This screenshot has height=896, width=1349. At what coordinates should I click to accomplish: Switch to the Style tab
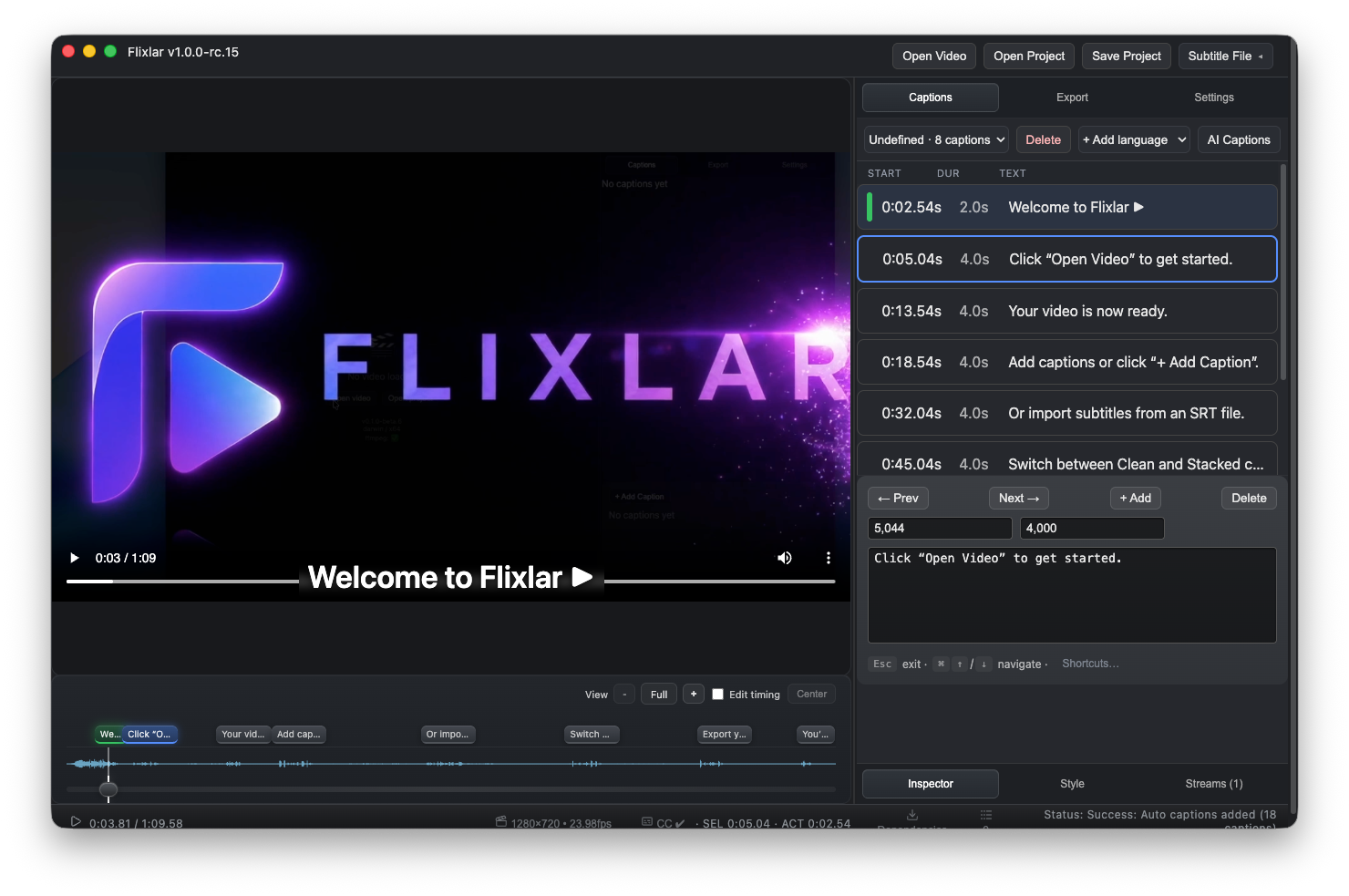1072,784
